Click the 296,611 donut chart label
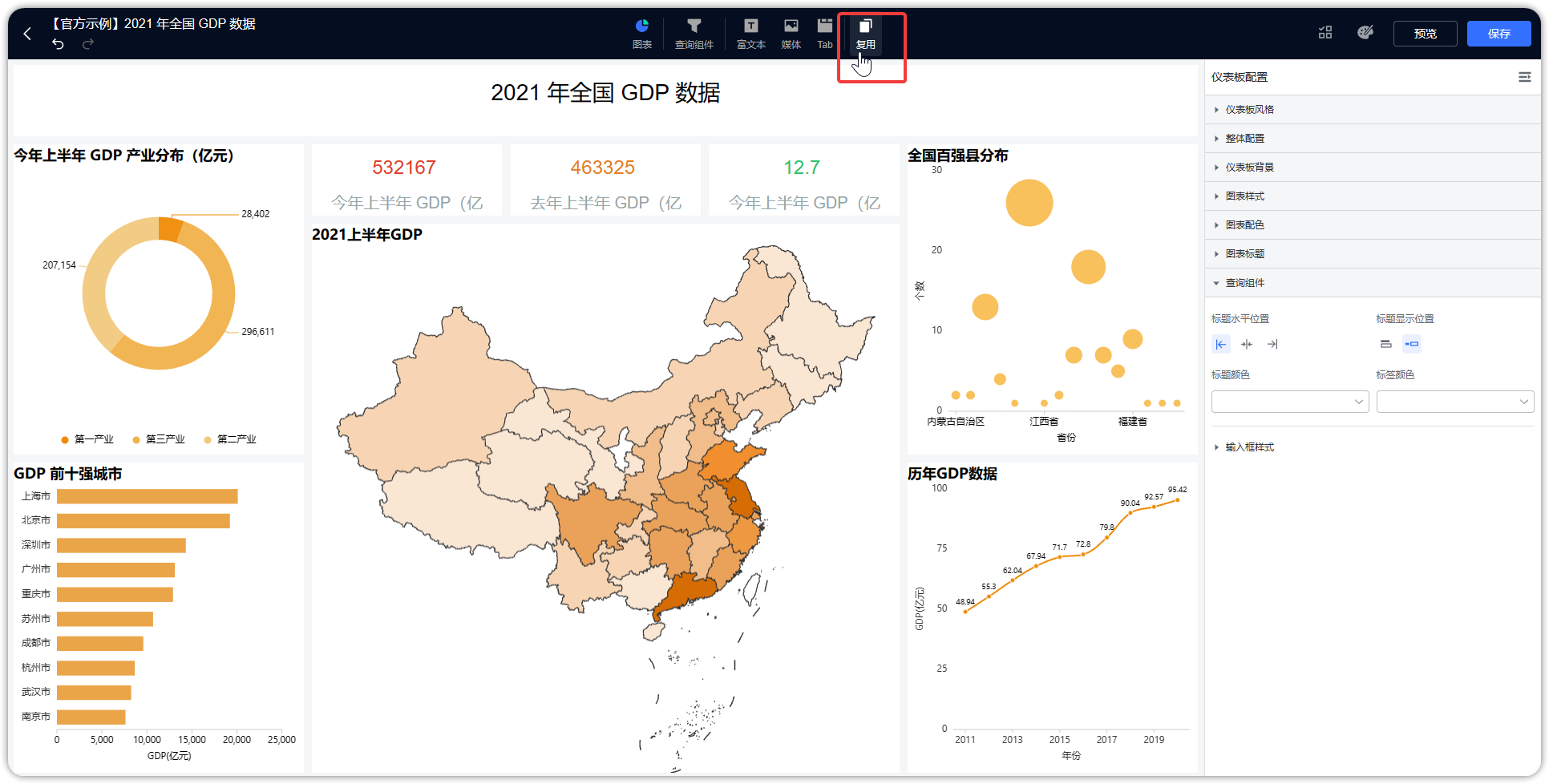Screen dimensions: 1549x784 tap(258, 332)
